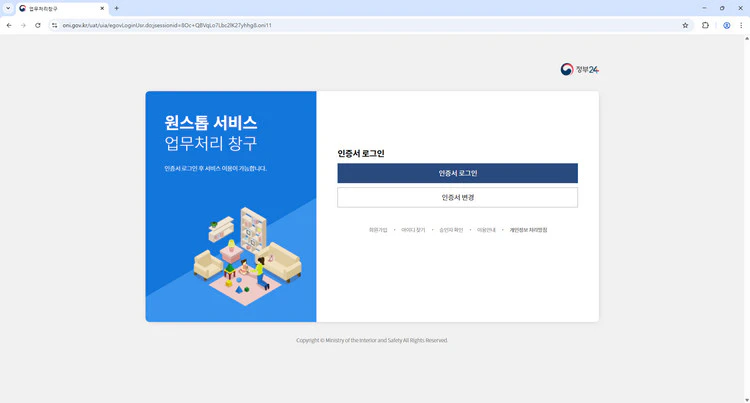This screenshot has width=750, height=403.
Task: Open the browser extensions puzzle icon
Action: tap(705, 25)
